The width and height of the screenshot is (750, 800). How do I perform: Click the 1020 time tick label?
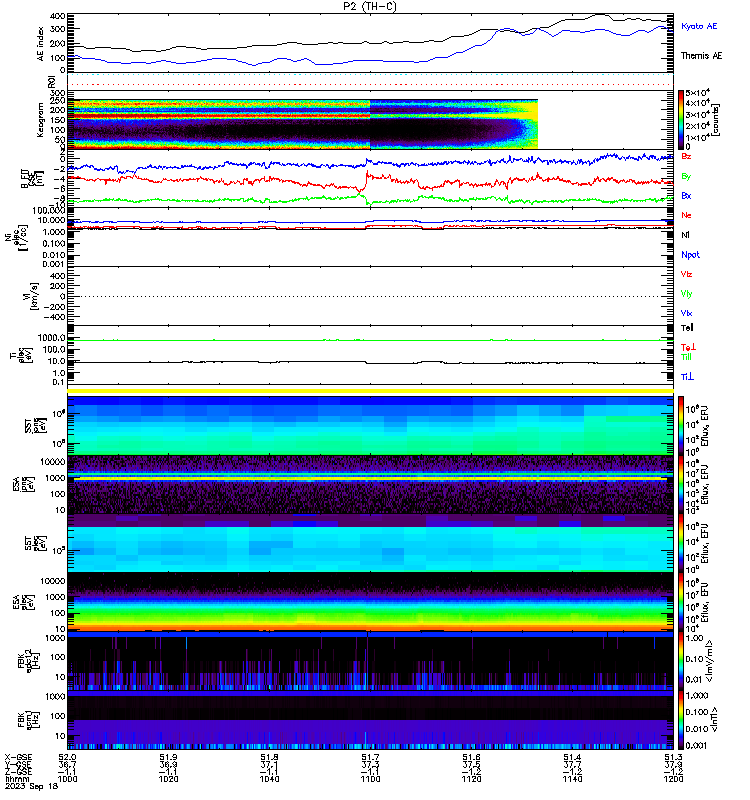tap(168, 779)
